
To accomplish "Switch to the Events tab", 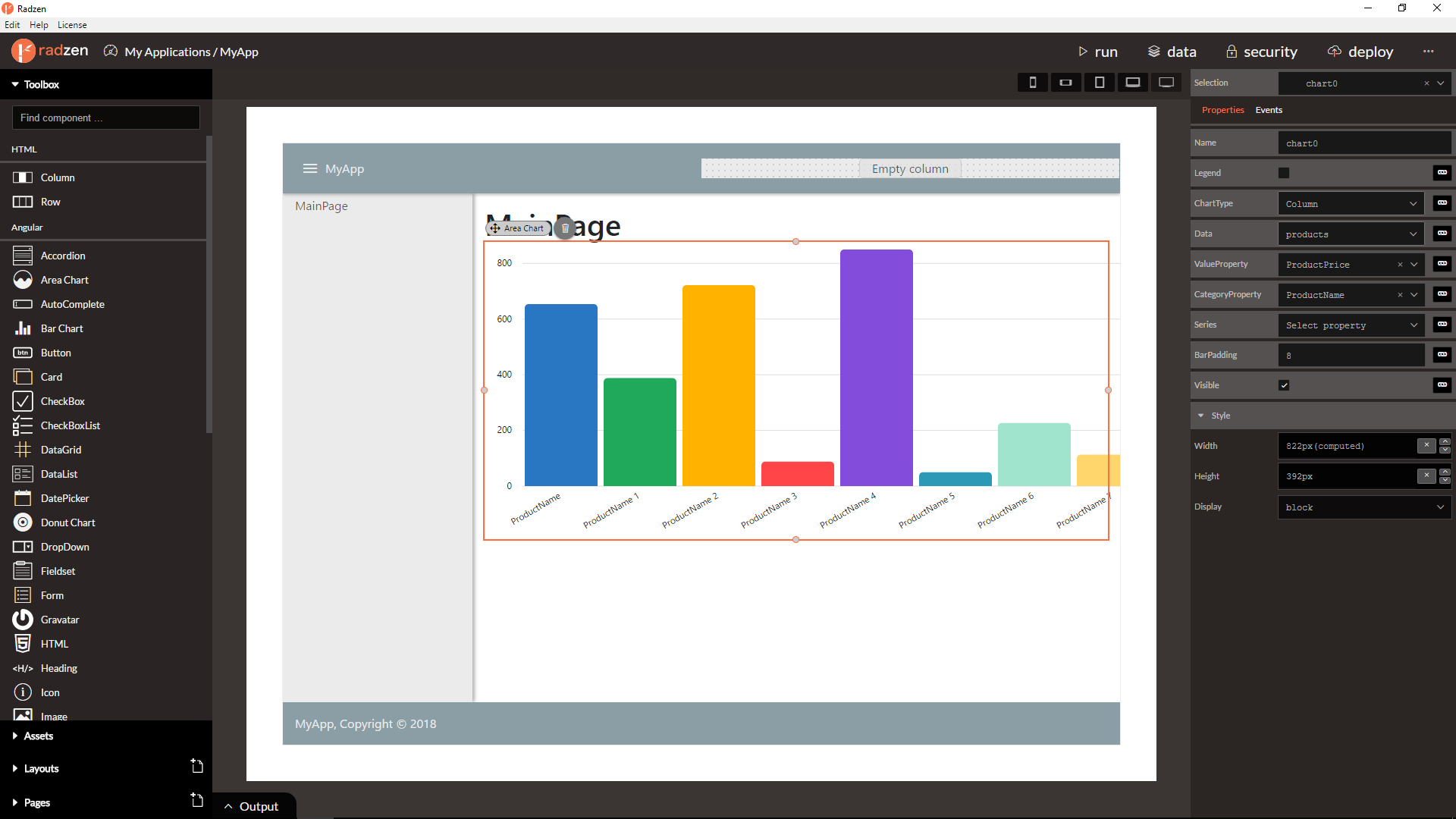I will coord(1268,110).
